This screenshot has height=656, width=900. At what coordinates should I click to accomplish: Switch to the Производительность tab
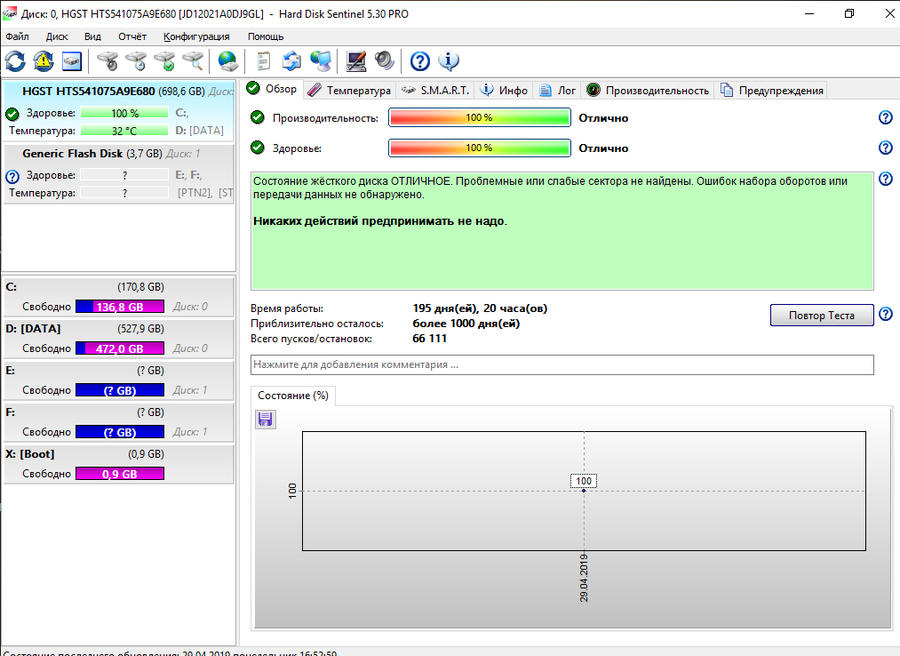[648, 90]
